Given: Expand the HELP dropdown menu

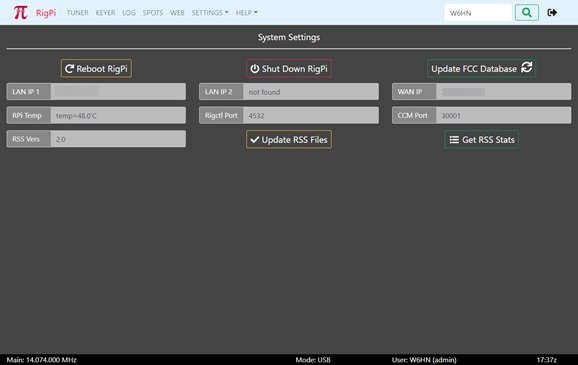Looking at the screenshot, I should [x=247, y=13].
